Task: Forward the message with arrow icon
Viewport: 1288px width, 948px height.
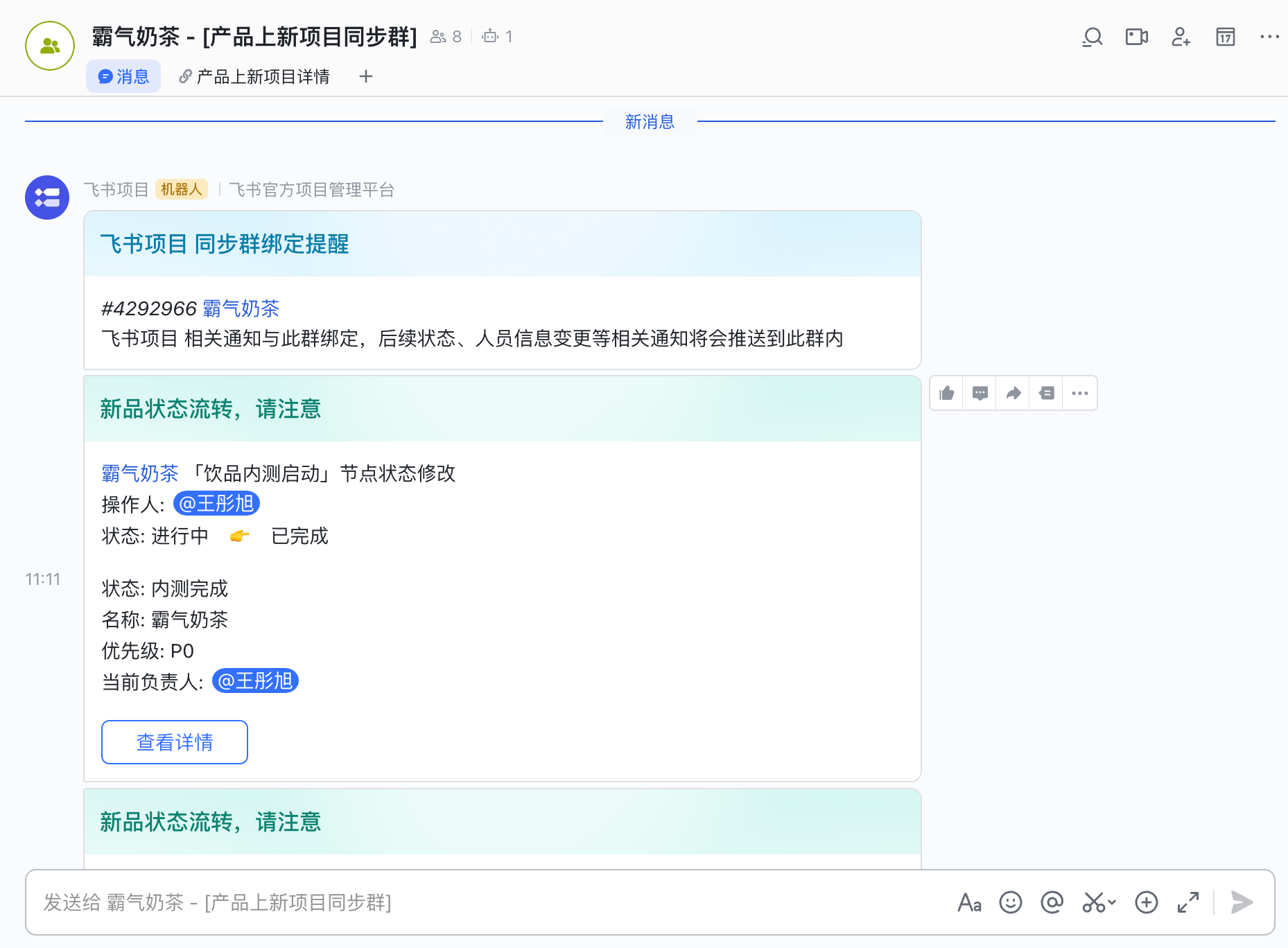Action: [x=1013, y=394]
